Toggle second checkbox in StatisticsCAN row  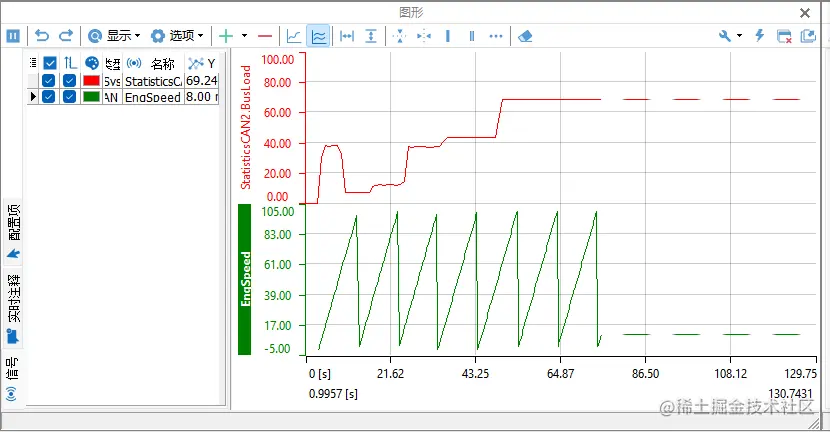(x=69, y=80)
